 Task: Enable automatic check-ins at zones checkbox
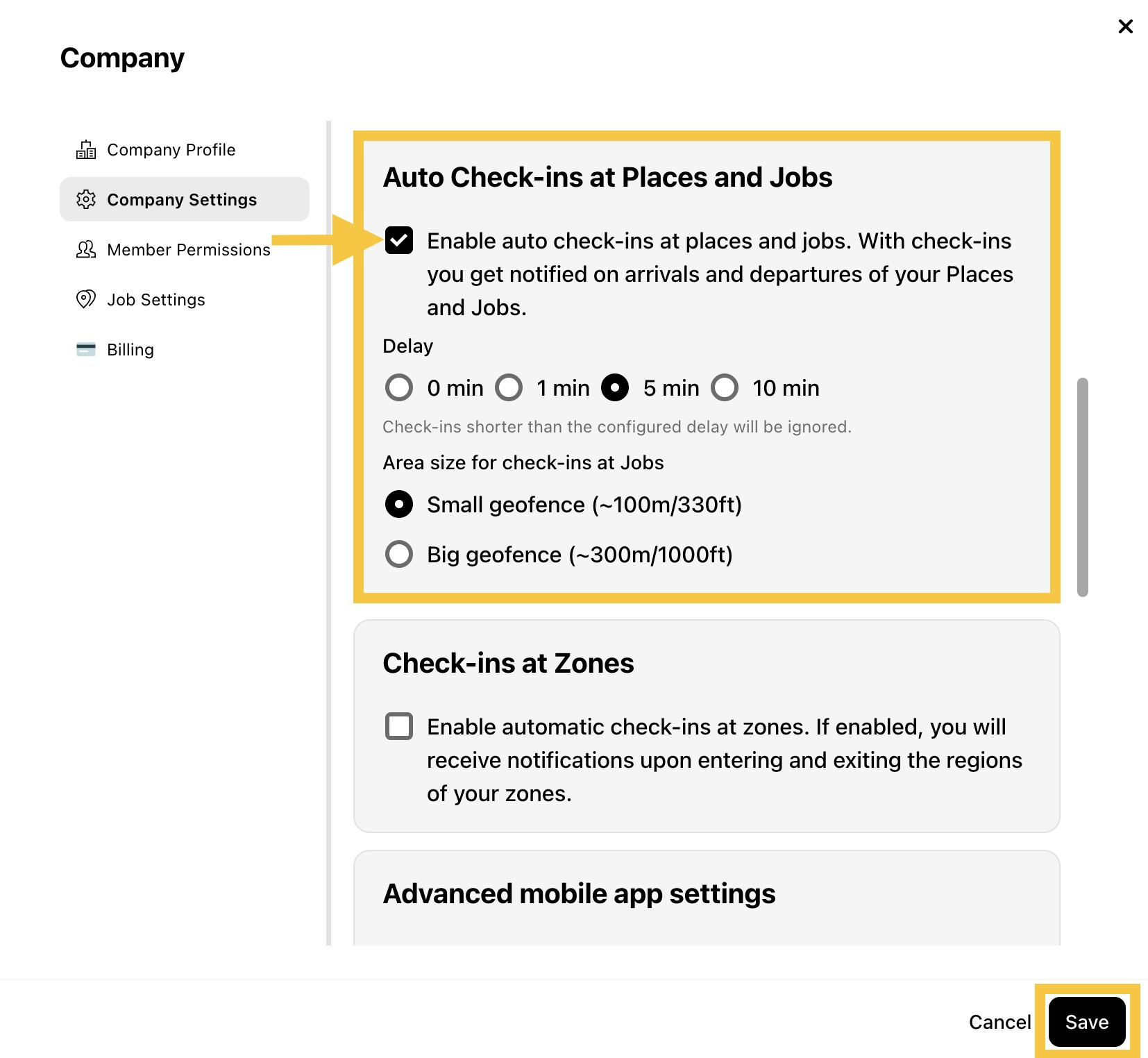[x=399, y=726]
